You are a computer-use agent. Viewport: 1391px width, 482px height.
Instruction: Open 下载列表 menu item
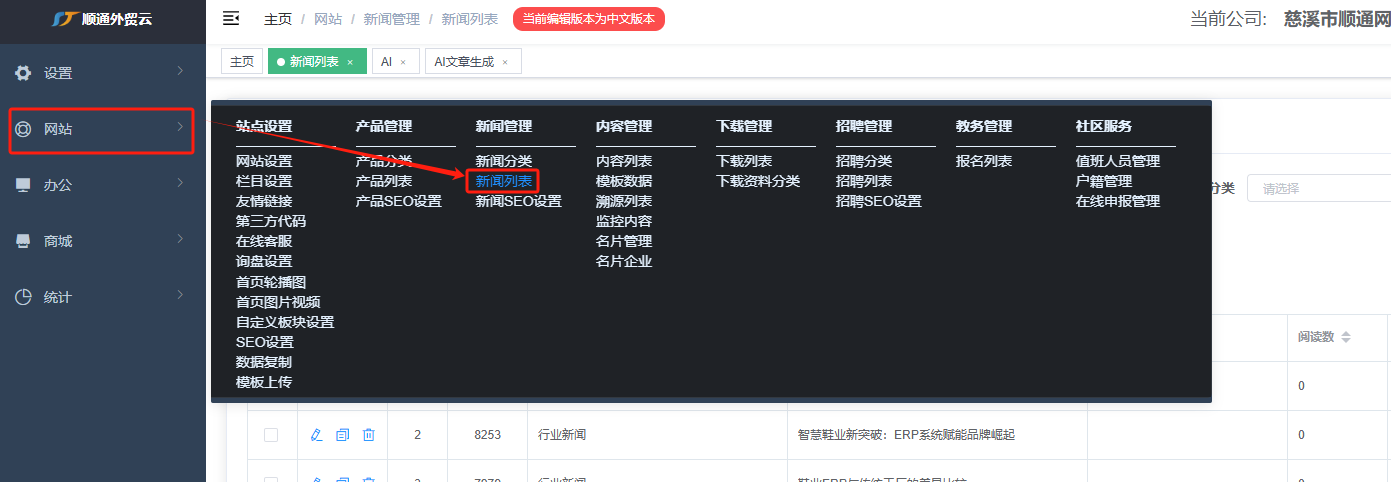click(x=744, y=161)
